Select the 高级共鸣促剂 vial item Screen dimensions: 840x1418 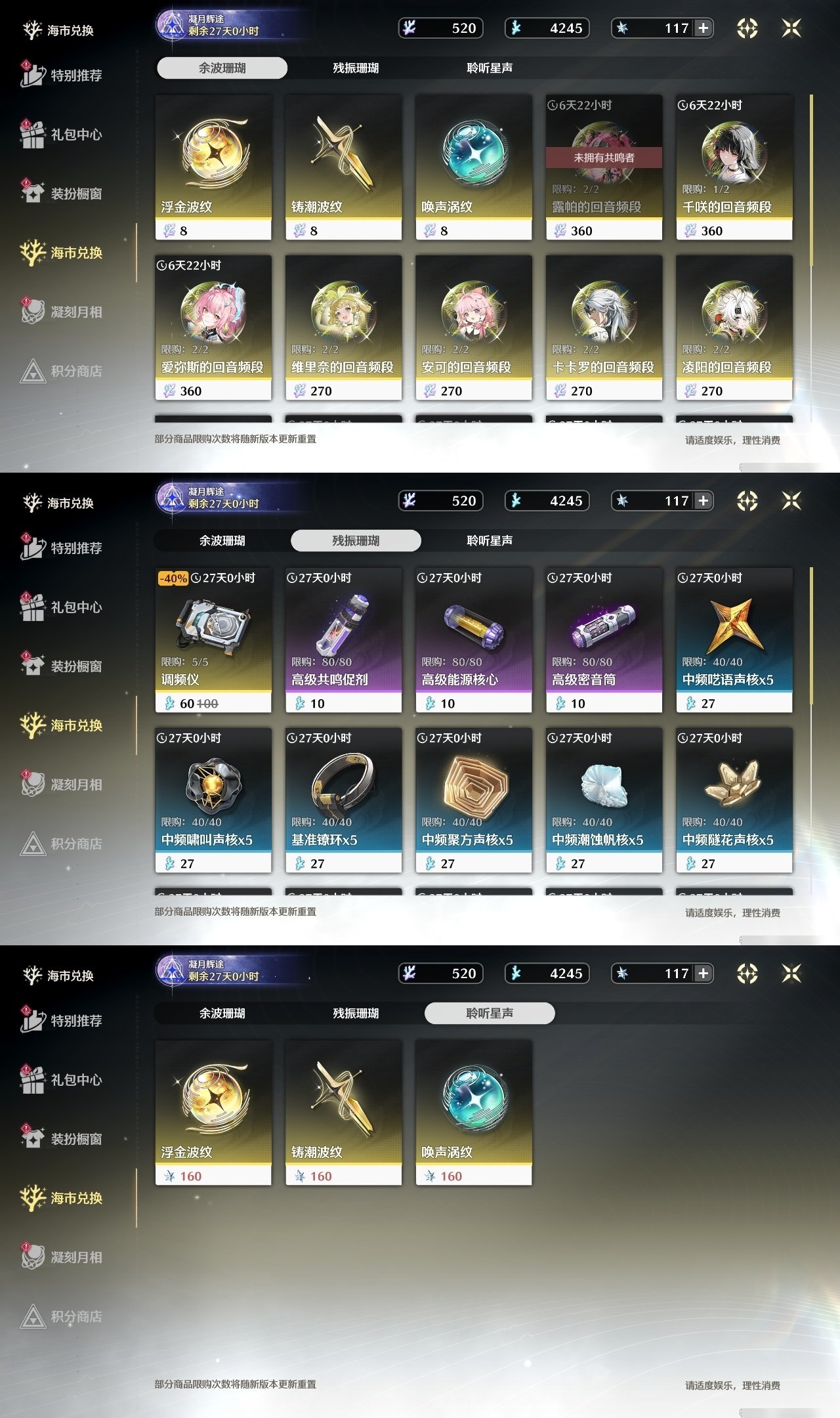click(343, 640)
